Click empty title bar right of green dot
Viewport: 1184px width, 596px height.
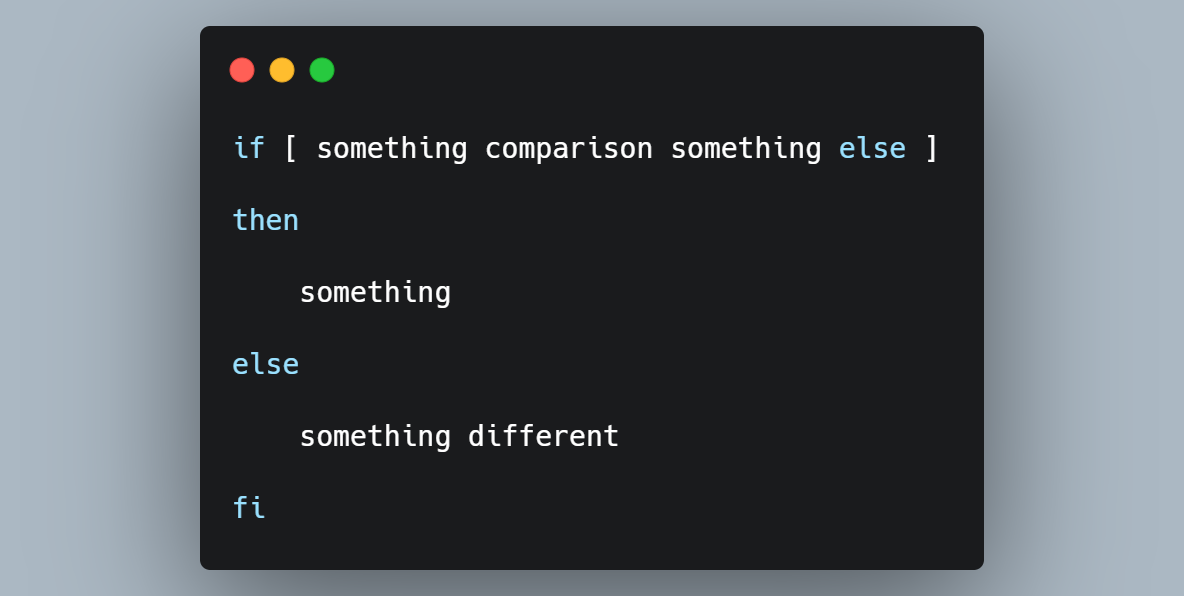coord(650,70)
